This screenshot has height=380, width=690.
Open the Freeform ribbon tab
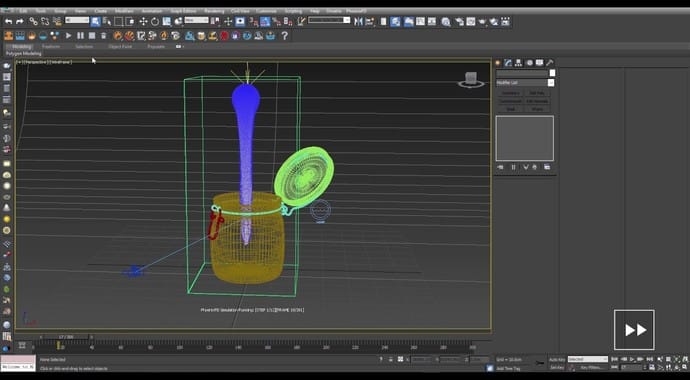(51, 46)
